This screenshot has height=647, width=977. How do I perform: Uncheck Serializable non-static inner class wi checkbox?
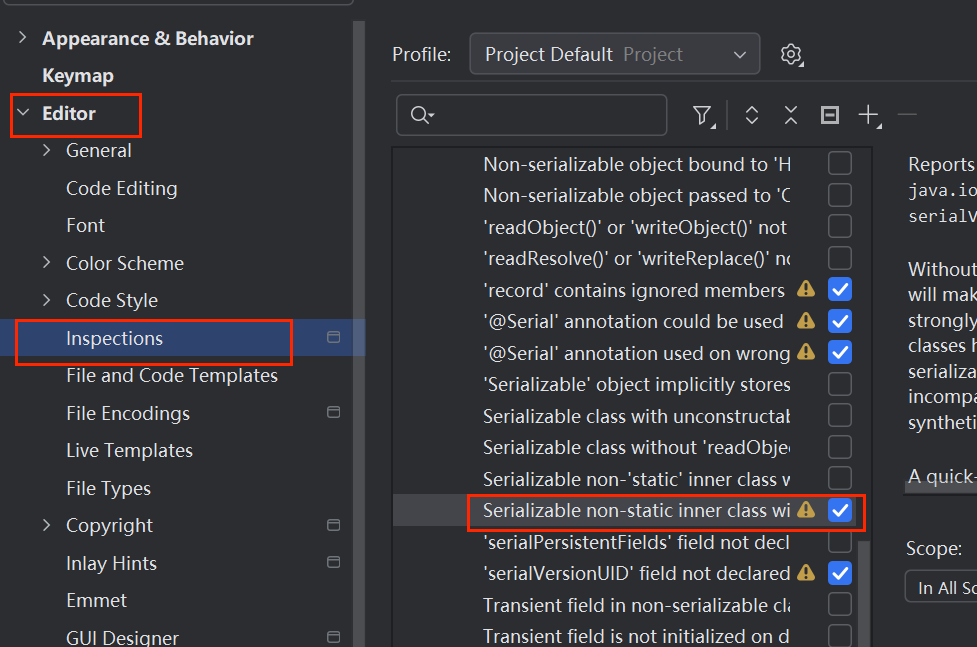pos(840,510)
